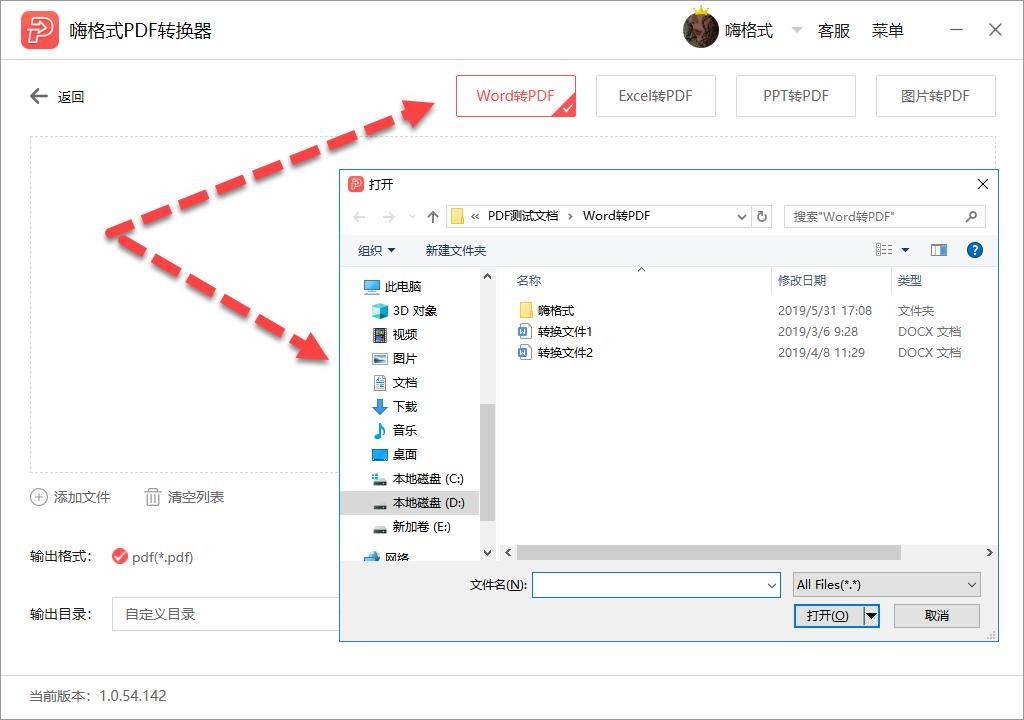Click the back arrow in Open dialog
This screenshot has height=720, width=1024.
coord(359,216)
